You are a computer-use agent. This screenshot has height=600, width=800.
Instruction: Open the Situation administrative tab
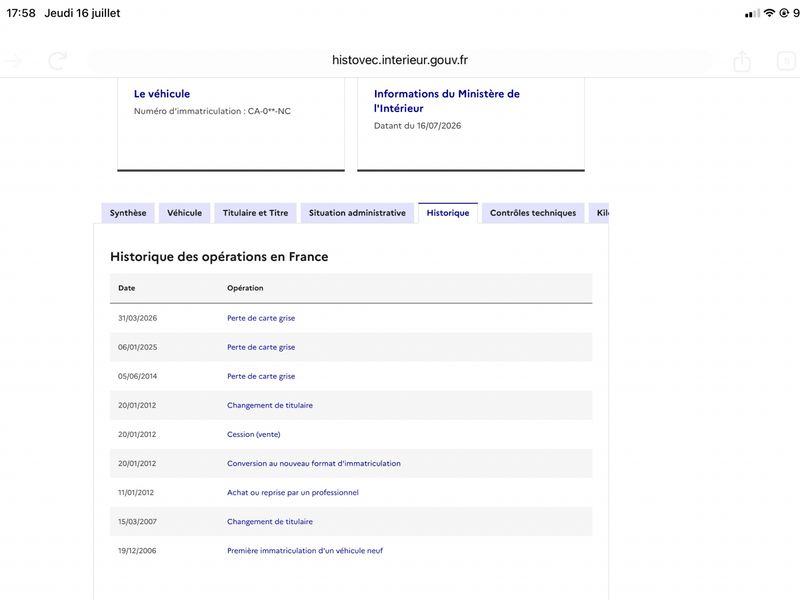click(x=357, y=213)
